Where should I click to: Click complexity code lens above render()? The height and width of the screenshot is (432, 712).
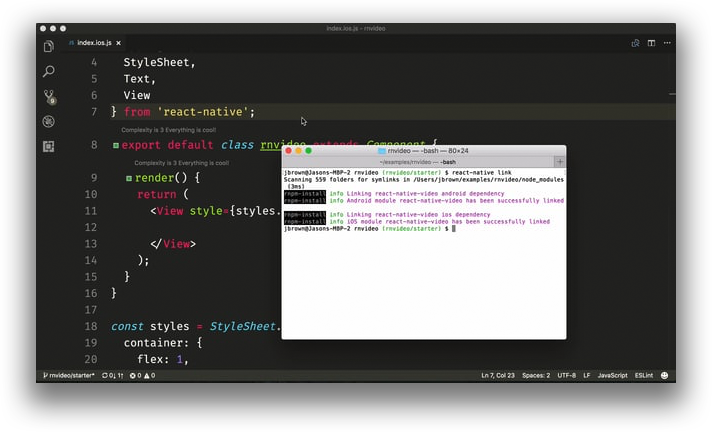(x=181, y=163)
